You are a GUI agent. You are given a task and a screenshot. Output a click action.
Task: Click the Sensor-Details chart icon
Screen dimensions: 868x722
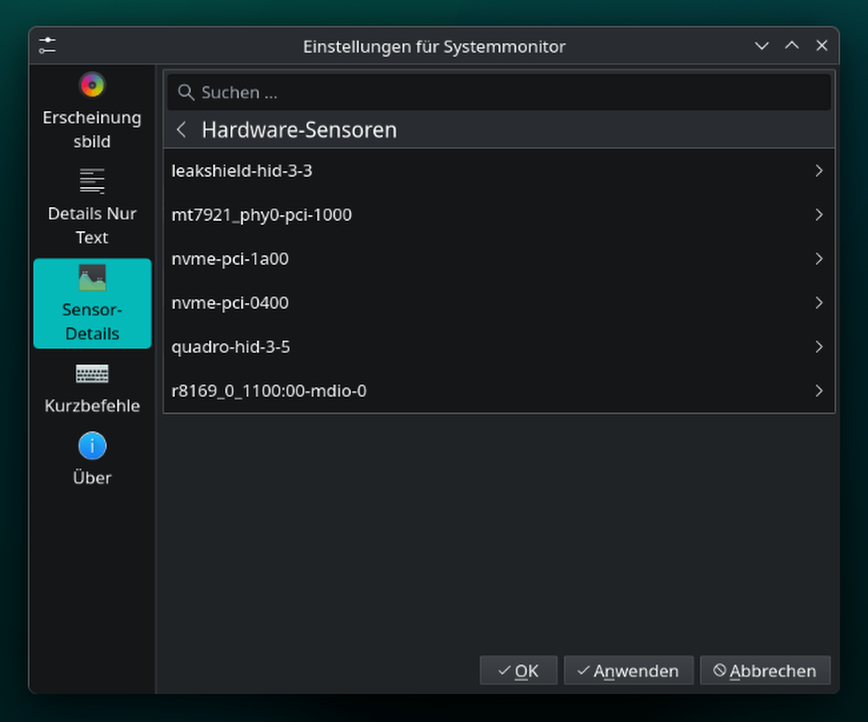[92, 277]
